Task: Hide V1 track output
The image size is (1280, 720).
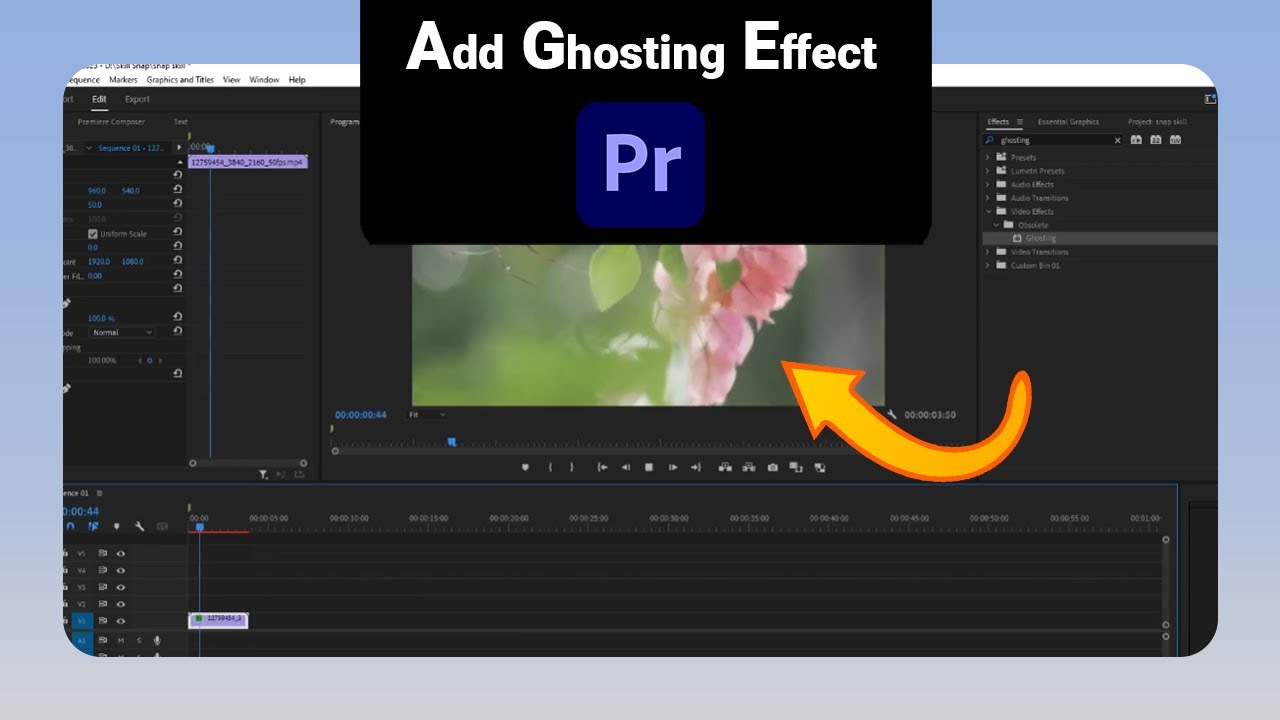Action: (x=121, y=621)
